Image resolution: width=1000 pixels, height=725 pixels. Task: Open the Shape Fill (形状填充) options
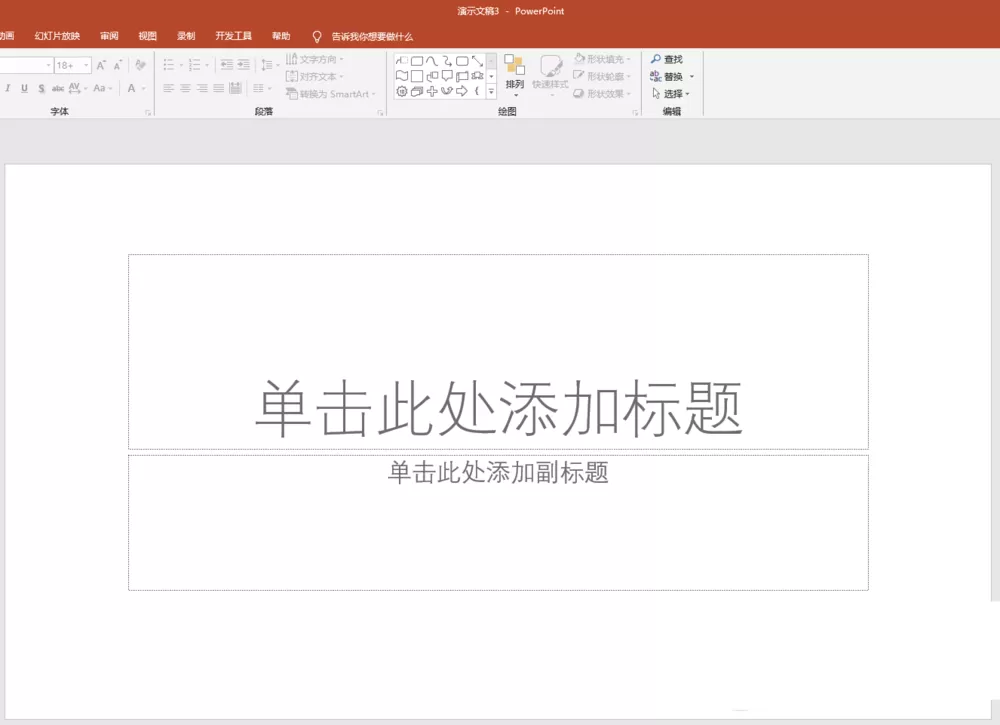point(602,59)
